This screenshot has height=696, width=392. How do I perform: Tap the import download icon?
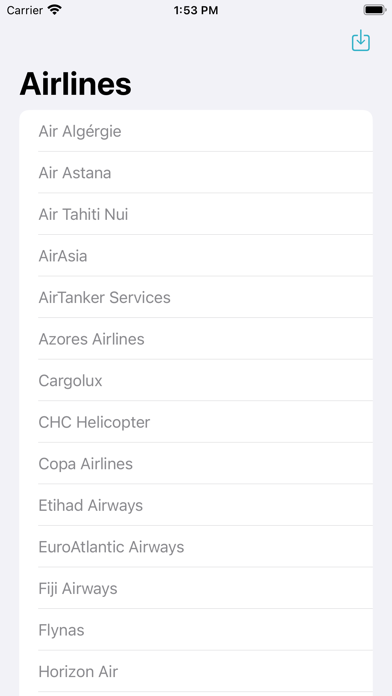(x=360, y=40)
